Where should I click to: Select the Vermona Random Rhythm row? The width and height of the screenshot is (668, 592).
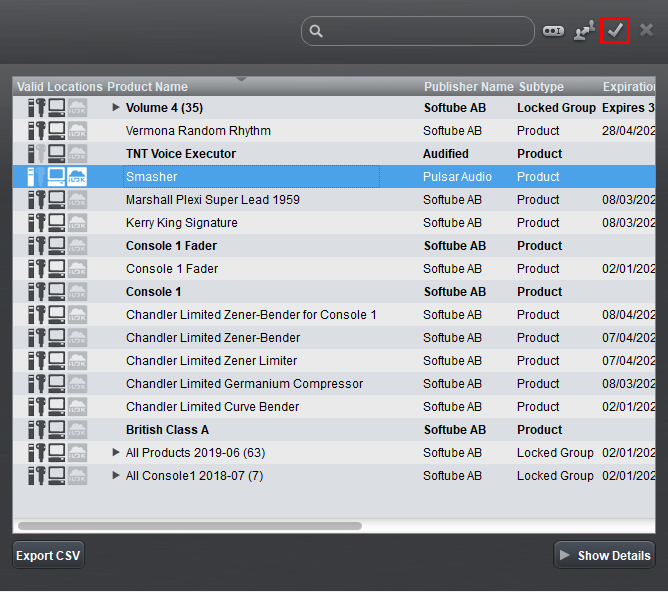pos(334,130)
